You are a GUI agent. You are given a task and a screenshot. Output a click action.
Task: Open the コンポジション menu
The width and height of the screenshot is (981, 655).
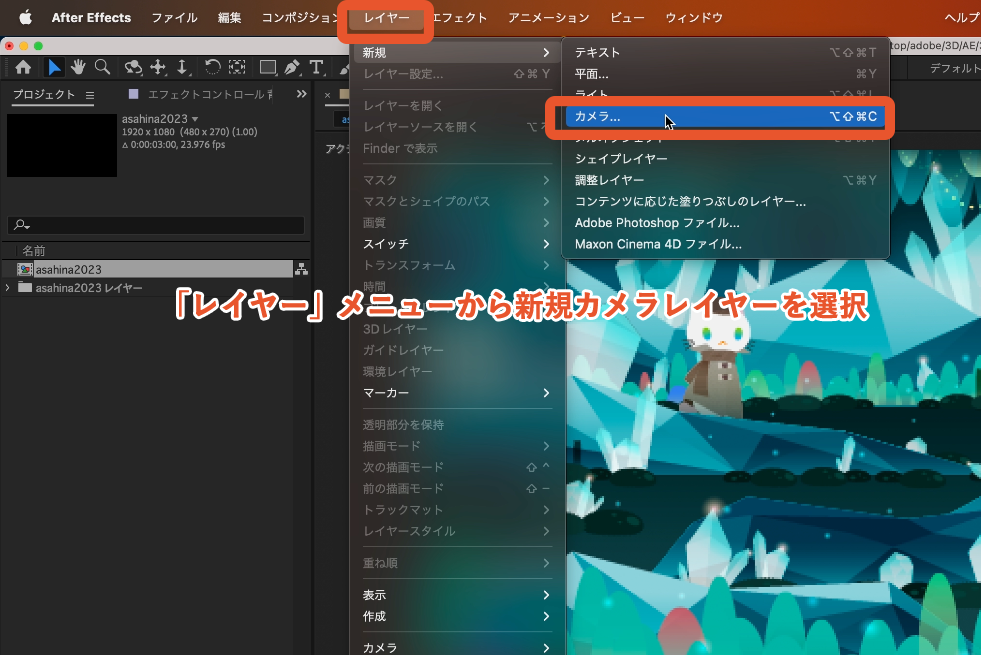coord(299,18)
